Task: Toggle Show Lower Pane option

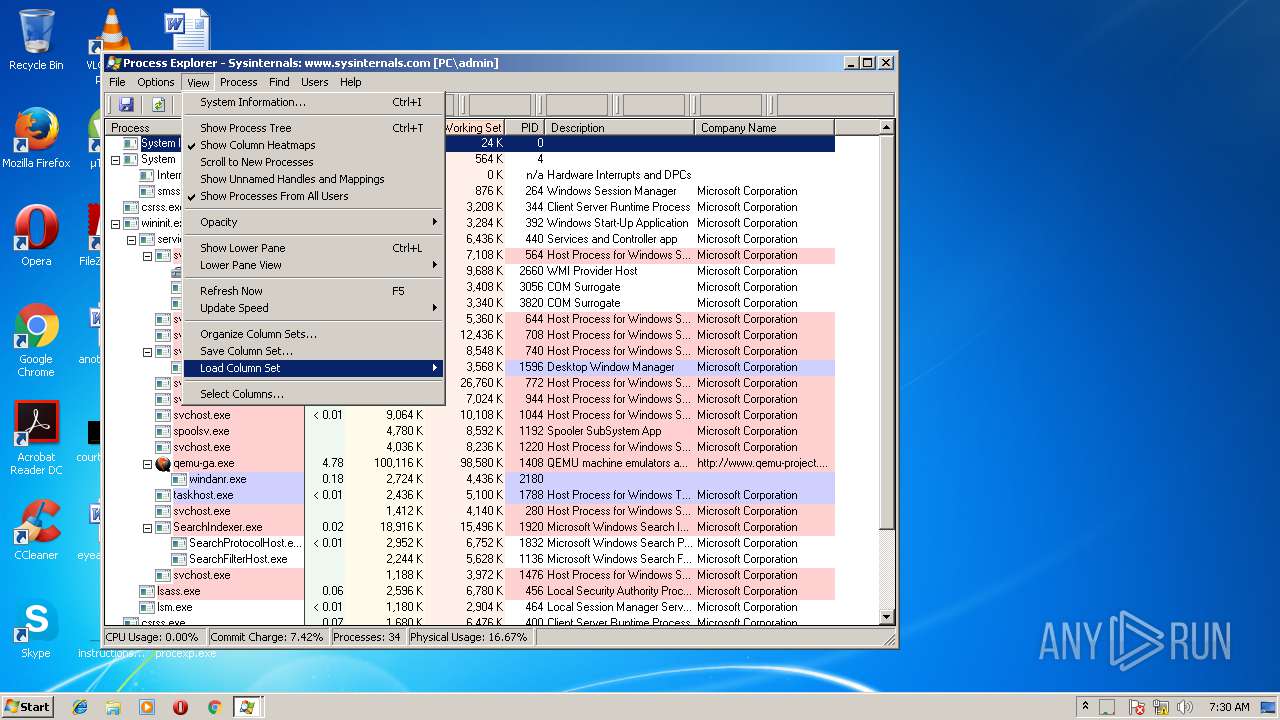Action: point(313,248)
